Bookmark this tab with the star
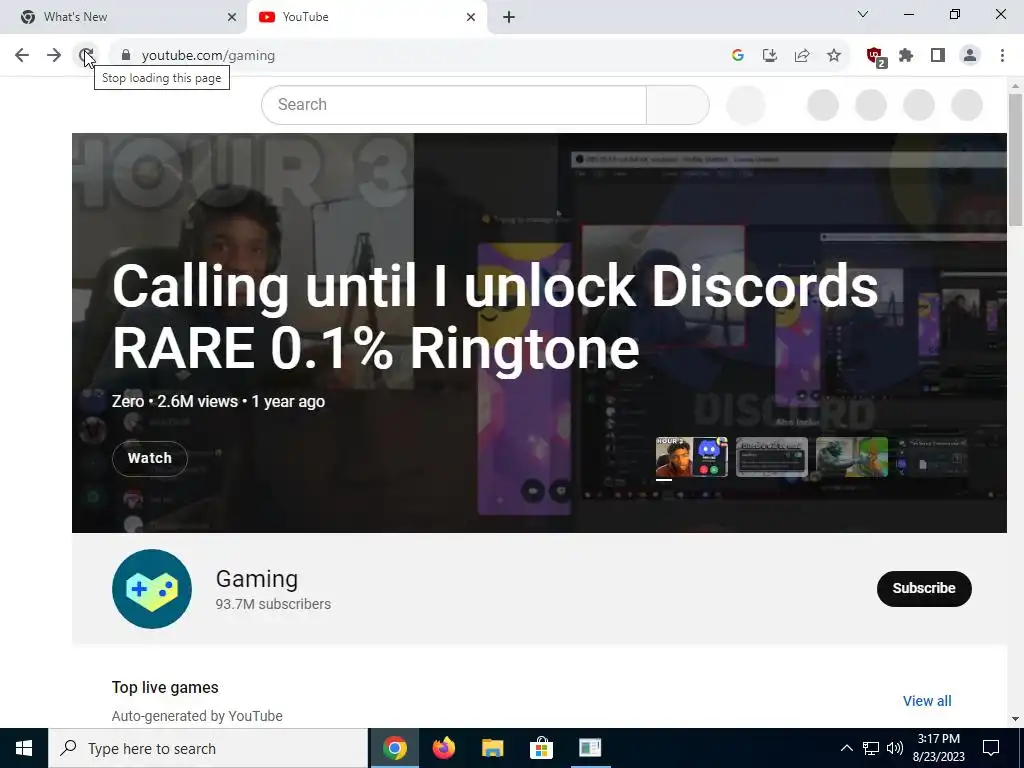The width and height of the screenshot is (1024, 768). (834, 56)
